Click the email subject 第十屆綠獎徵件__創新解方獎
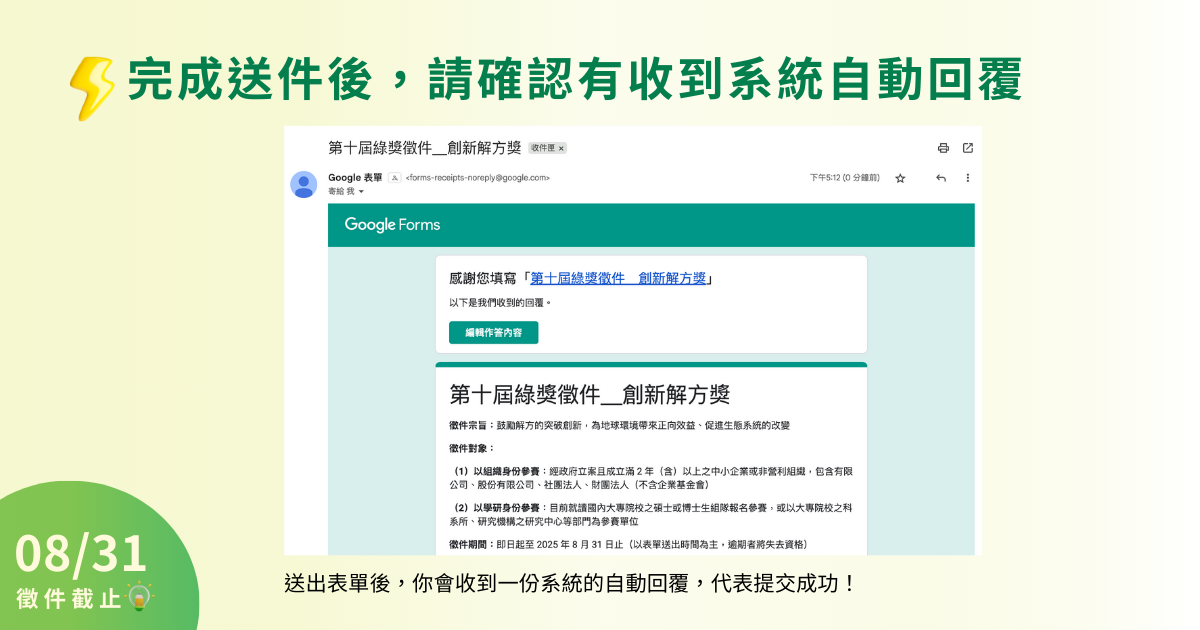Image resolution: width=1200 pixels, height=630 pixels. click(425, 148)
